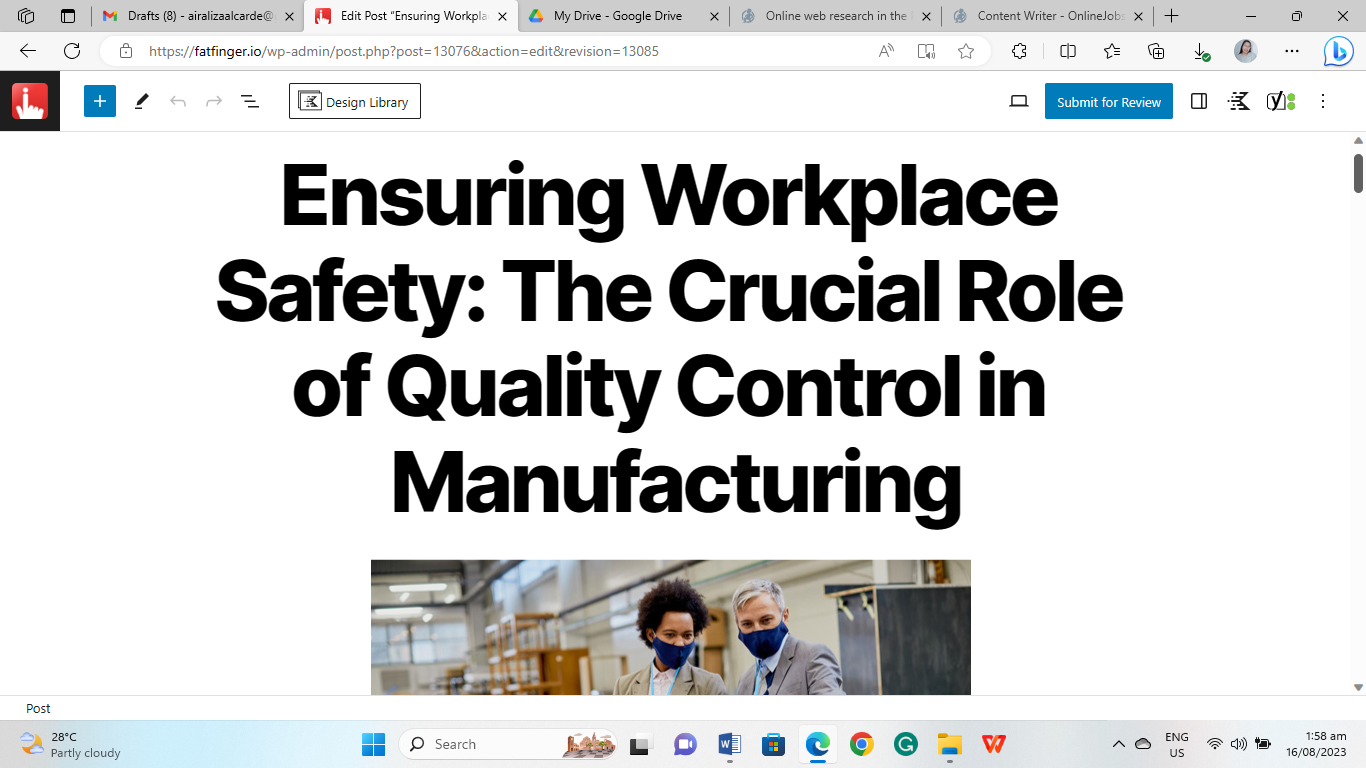The width and height of the screenshot is (1366, 768).
Task: Close the My Drive tab
Action: pyautogui.click(x=714, y=16)
